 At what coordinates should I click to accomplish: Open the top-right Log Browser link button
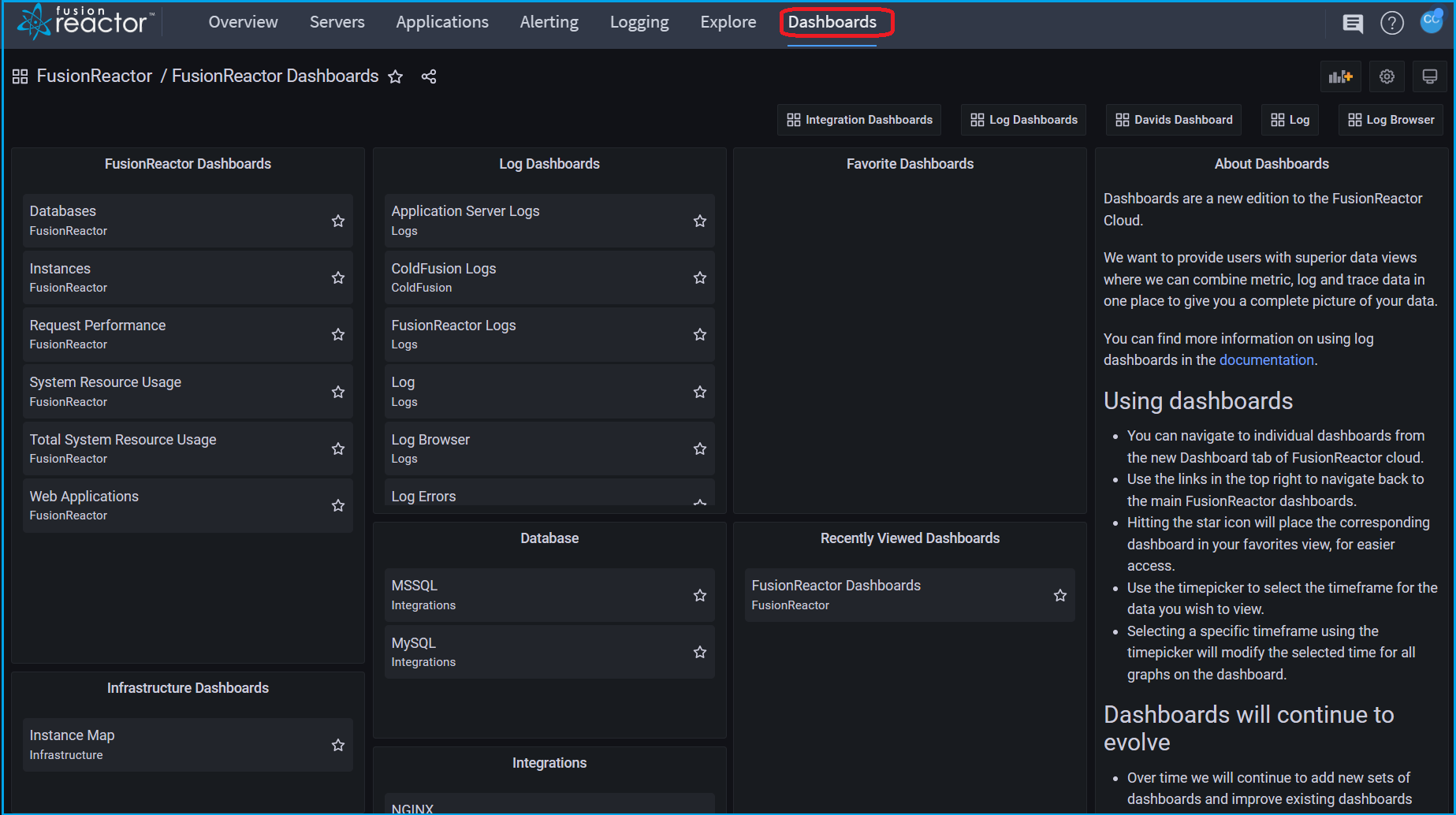click(x=1391, y=120)
